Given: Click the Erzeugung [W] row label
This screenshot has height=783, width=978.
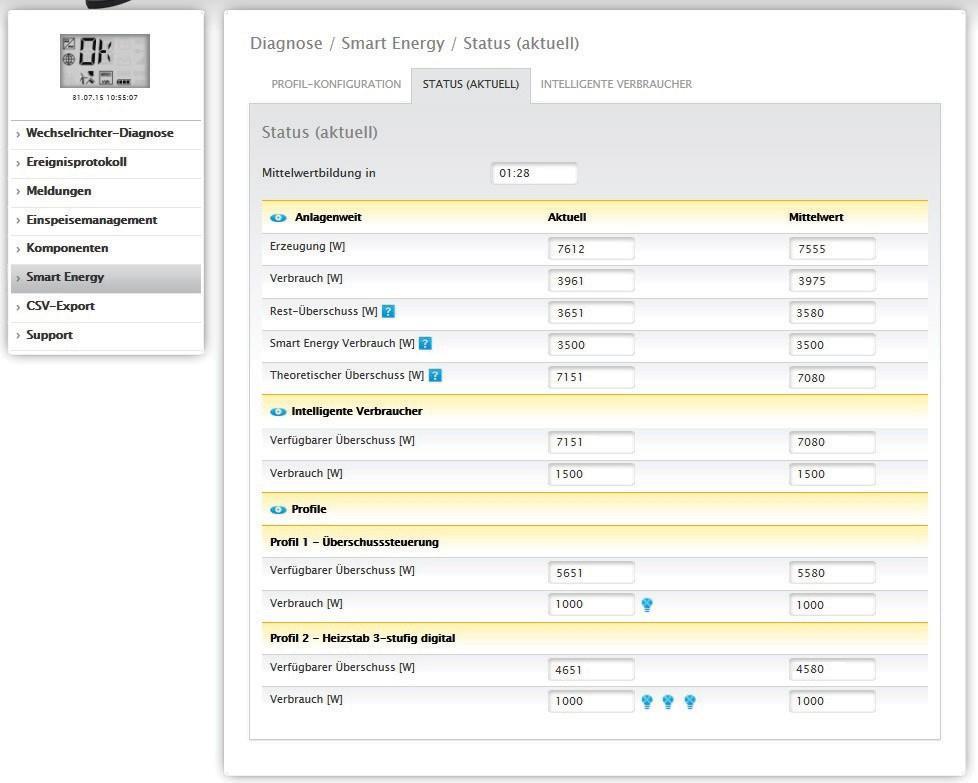Looking at the screenshot, I should 307,246.
